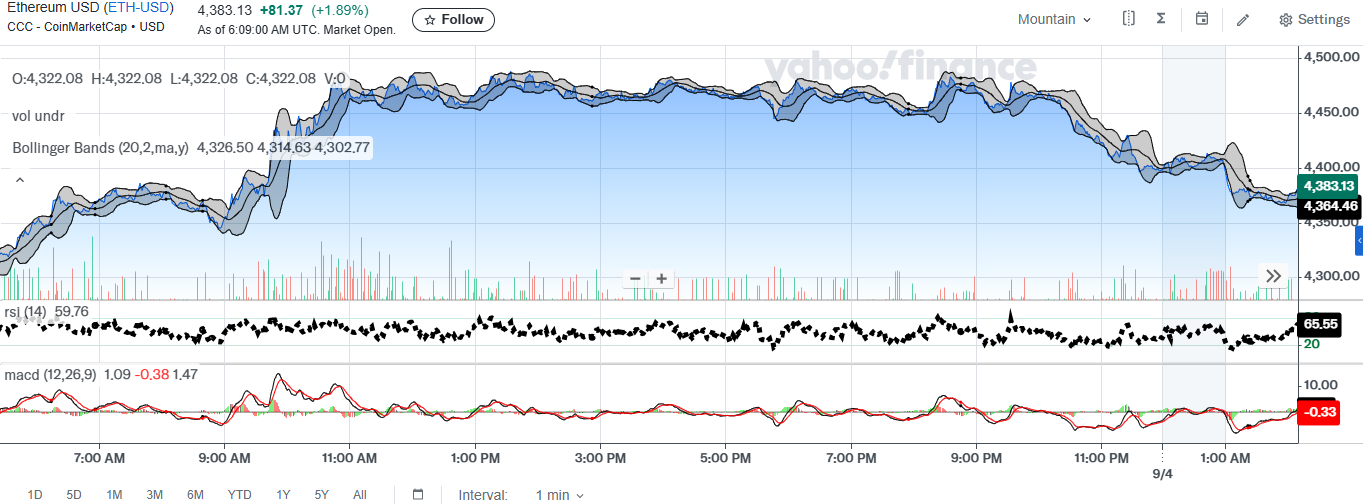
Task: Click the vol undr indicator label
Action: pyautogui.click(x=38, y=116)
